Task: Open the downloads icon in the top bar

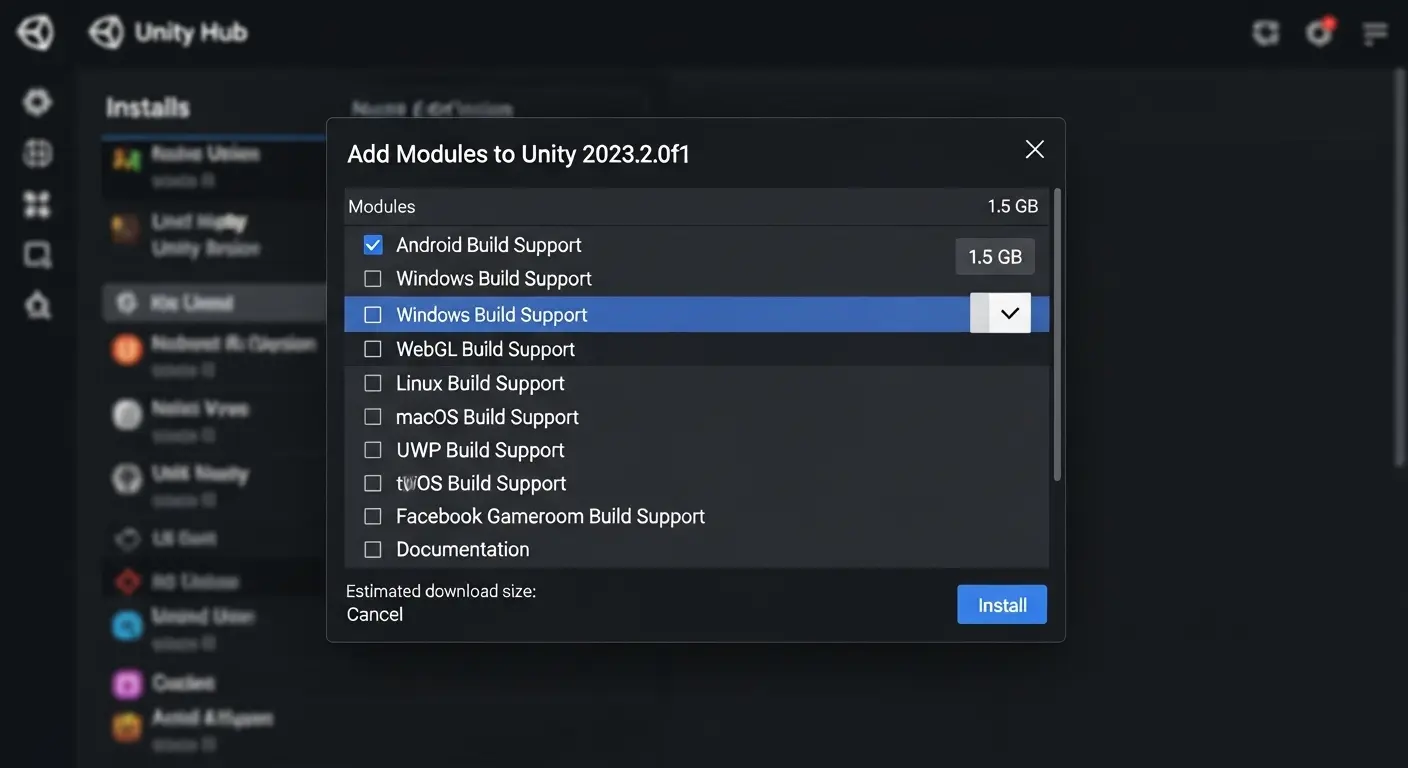Action: point(1265,31)
